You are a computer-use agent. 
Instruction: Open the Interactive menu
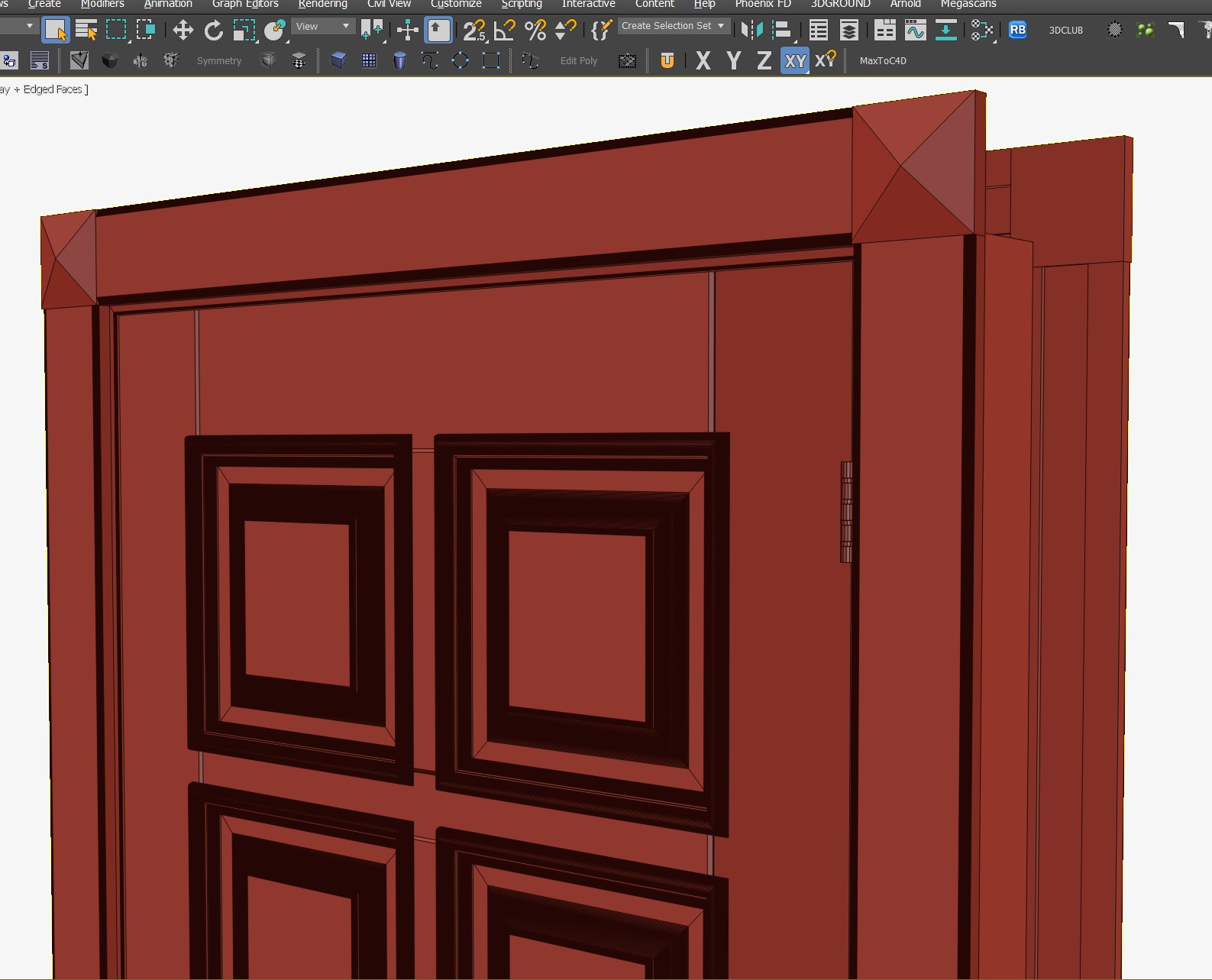click(589, 5)
